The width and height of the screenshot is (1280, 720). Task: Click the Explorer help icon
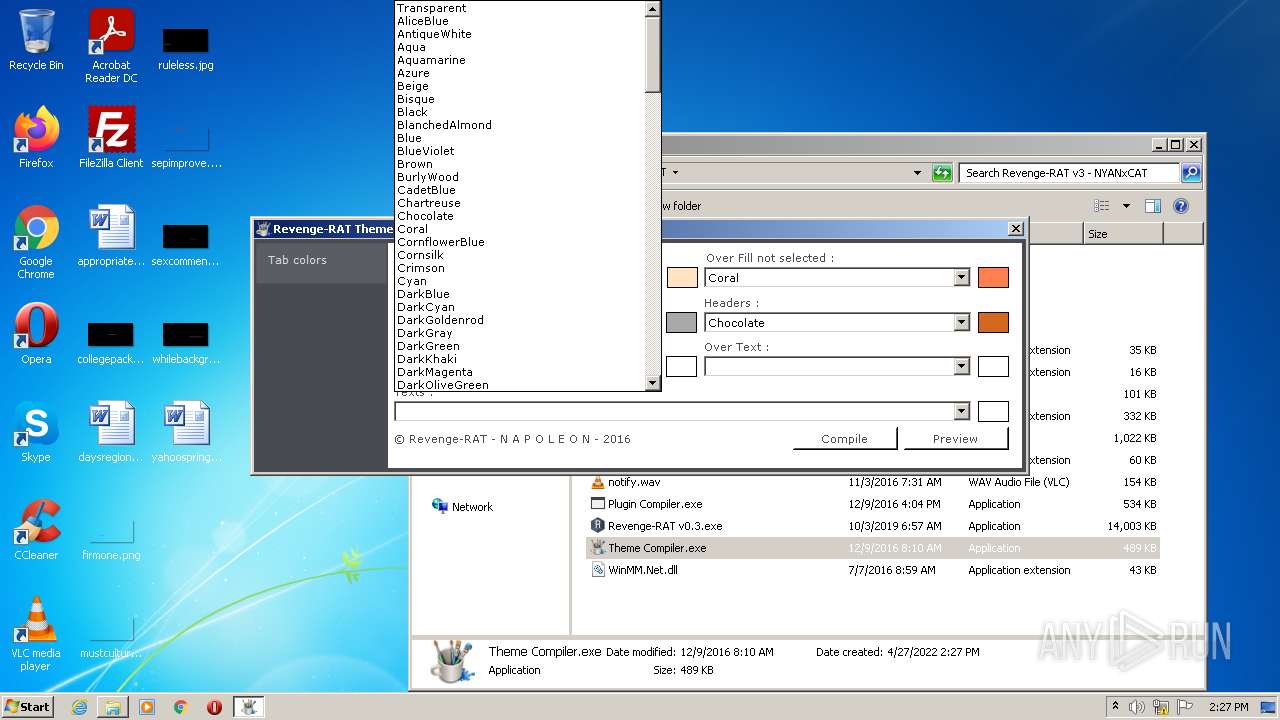click(1180, 206)
